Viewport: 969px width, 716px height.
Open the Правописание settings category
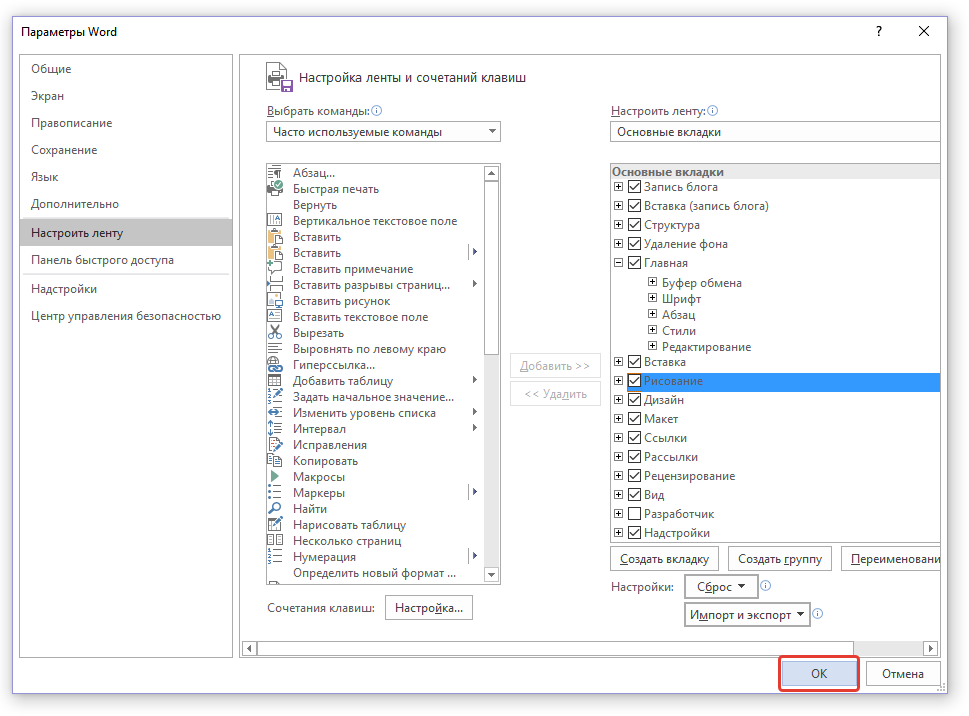[71, 123]
